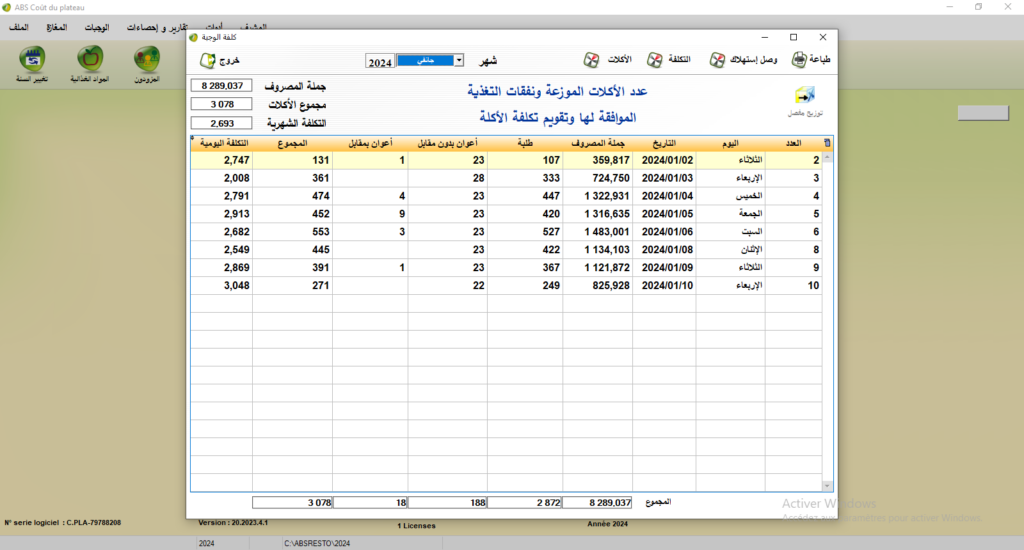Click the footer total 188
Viewport: 1024px width, 550px height.
pyautogui.click(x=447, y=502)
